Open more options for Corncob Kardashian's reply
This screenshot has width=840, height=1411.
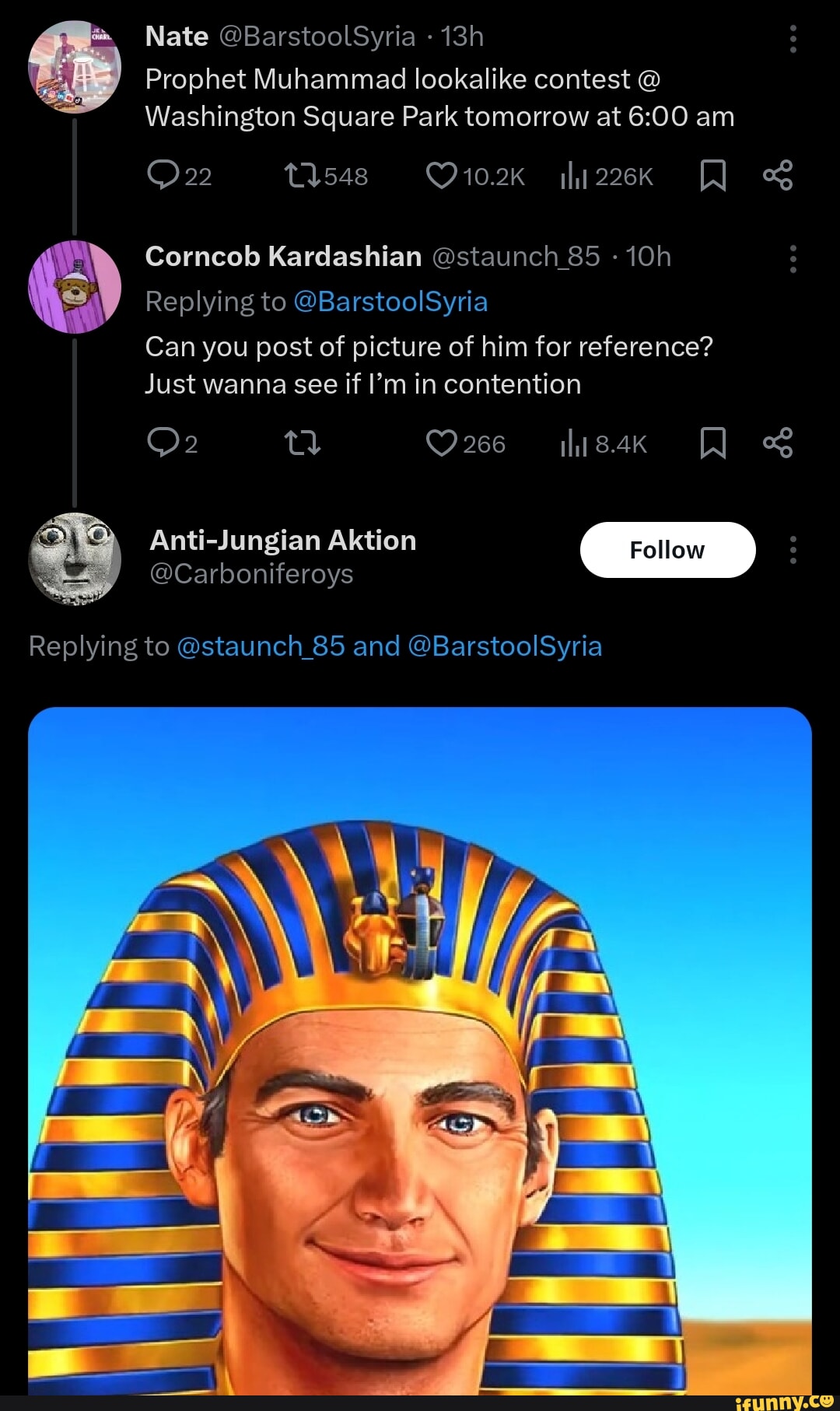793,258
